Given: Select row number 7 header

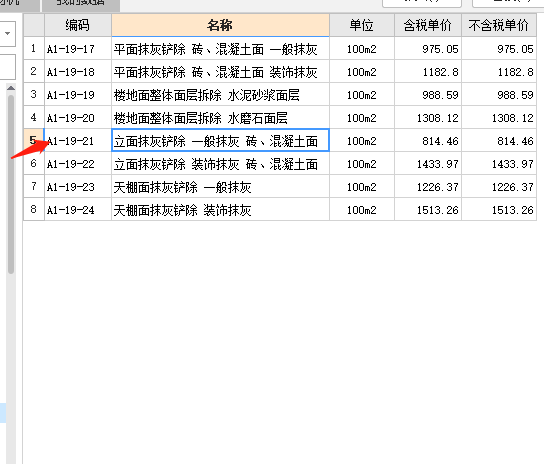Looking at the screenshot, I should (34, 186).
